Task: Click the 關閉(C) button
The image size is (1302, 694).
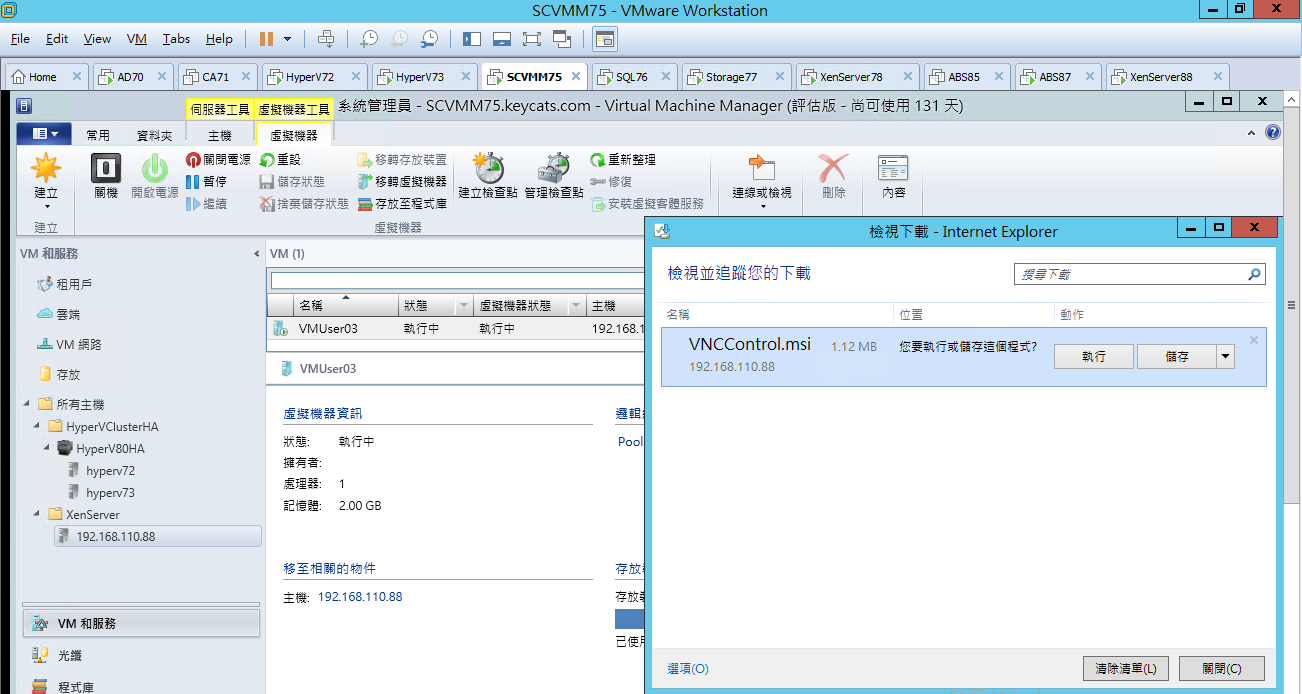Action: point(1221,668)
